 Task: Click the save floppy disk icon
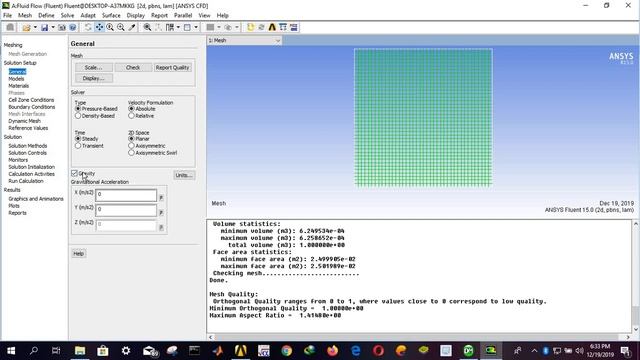tap(44, 27)
